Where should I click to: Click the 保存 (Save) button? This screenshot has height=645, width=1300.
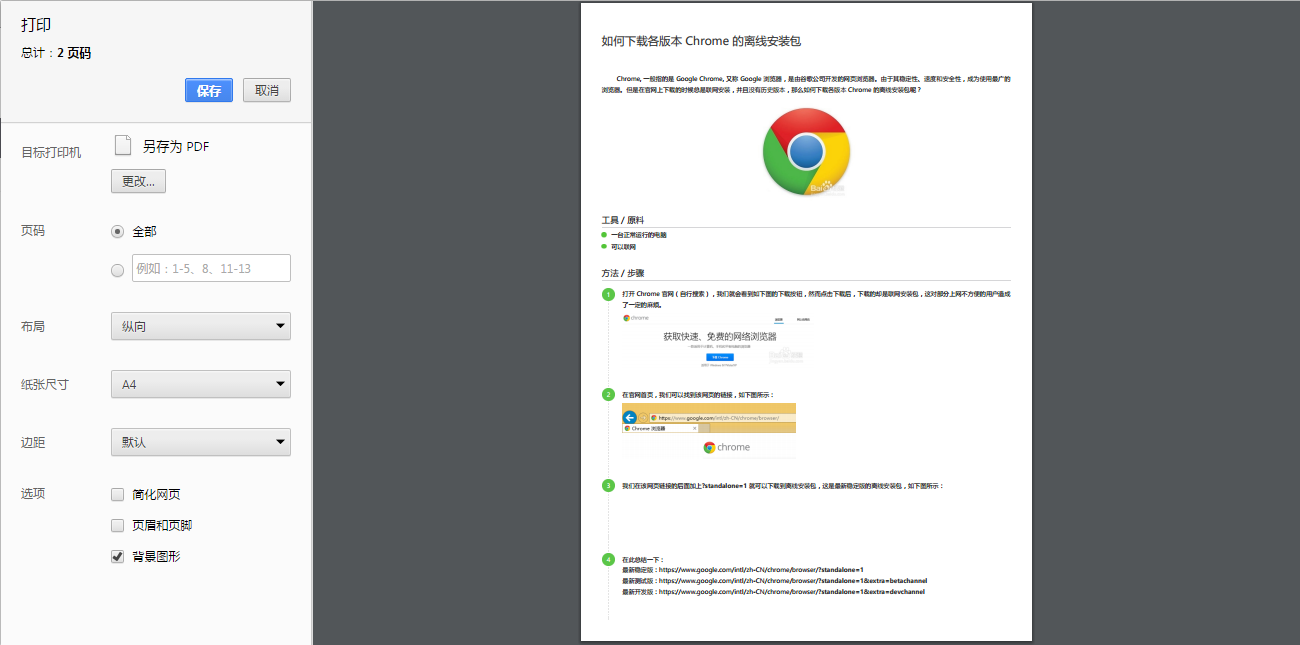tap(209, 90)
